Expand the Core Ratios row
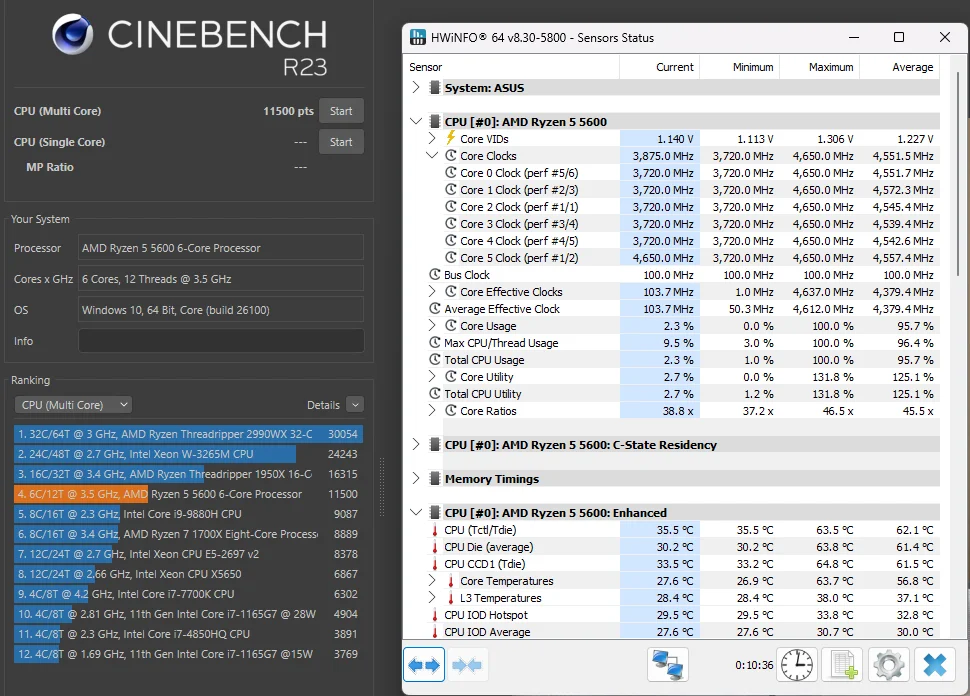This screenshot has width=970, height=696. [432, 410]
